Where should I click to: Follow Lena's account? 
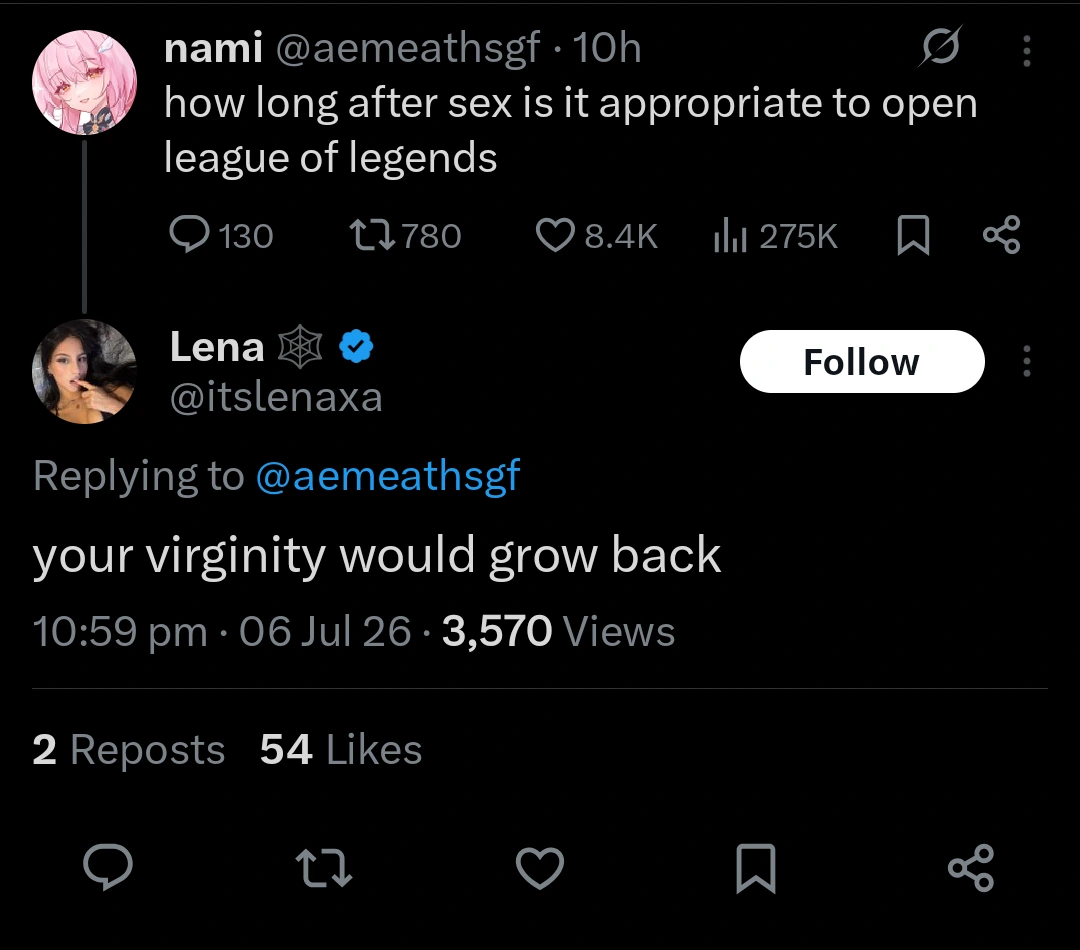coord(862,362)
